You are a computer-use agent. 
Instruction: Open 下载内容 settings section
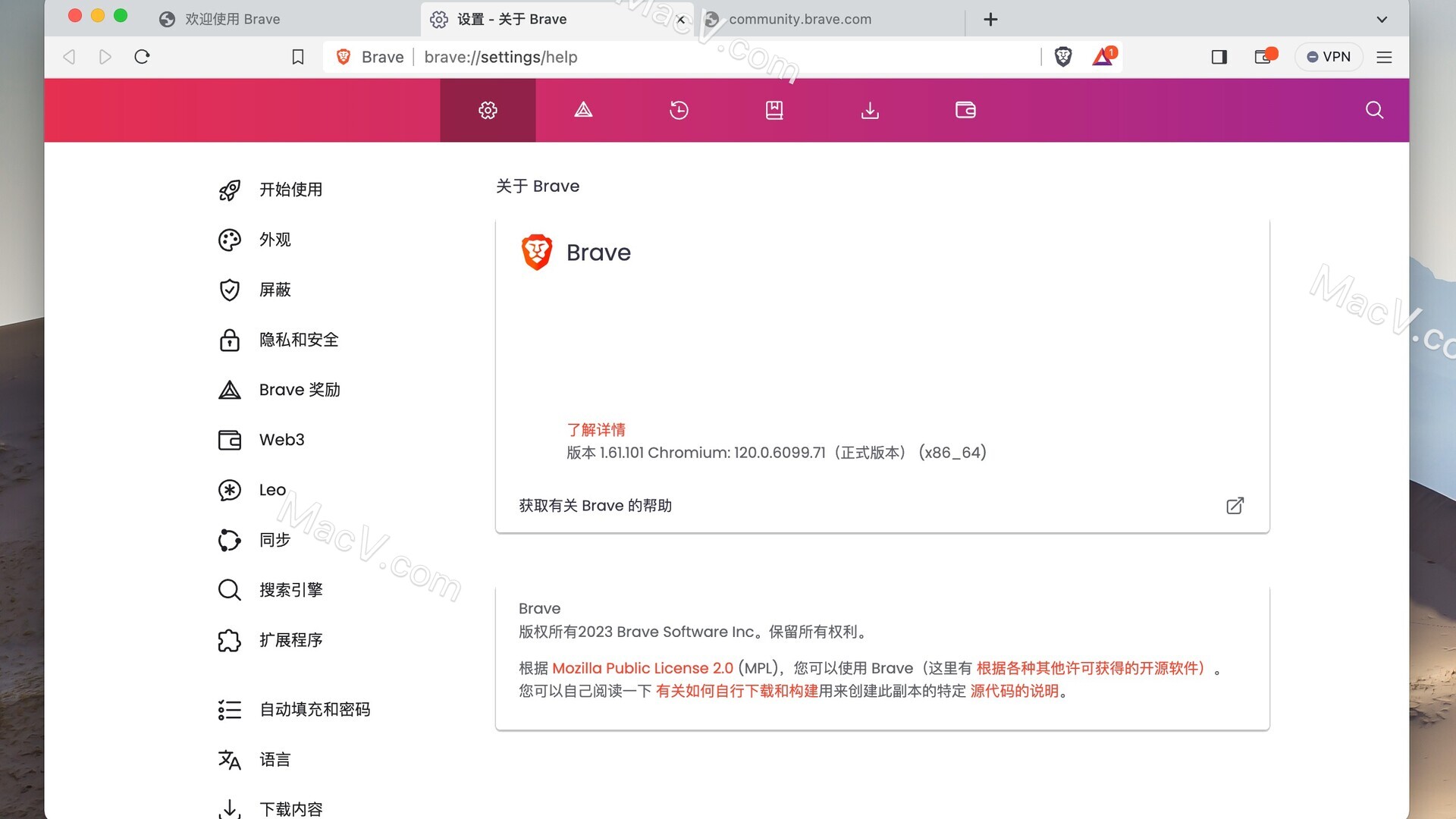click(x=271, y=808)
